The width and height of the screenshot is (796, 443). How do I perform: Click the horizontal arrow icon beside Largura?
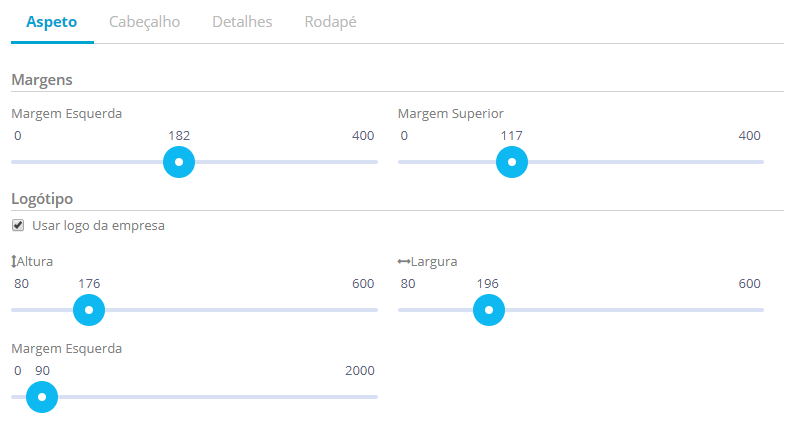pos(404,261)
